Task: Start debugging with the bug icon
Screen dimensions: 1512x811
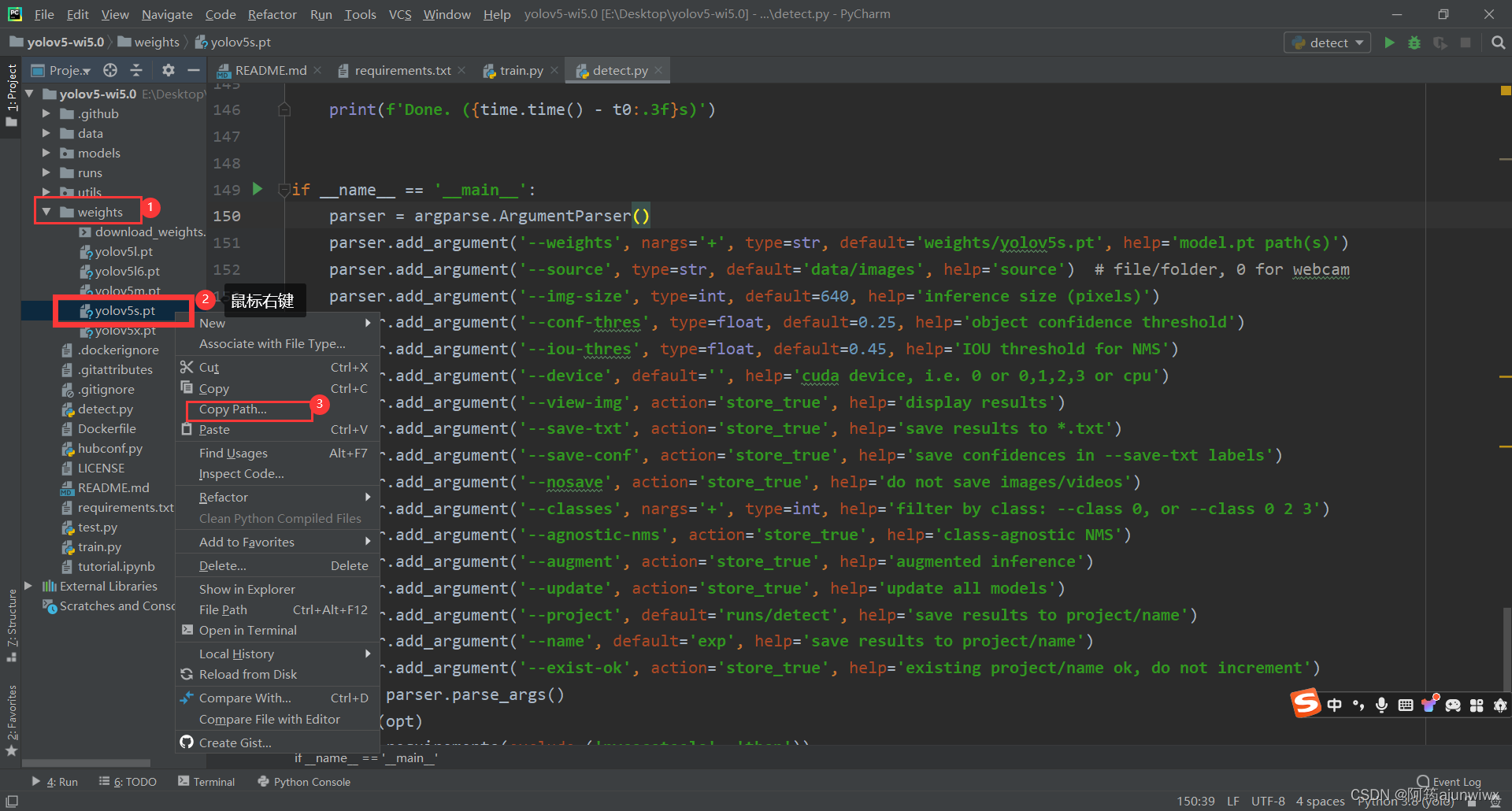Action: (1415, 43)
